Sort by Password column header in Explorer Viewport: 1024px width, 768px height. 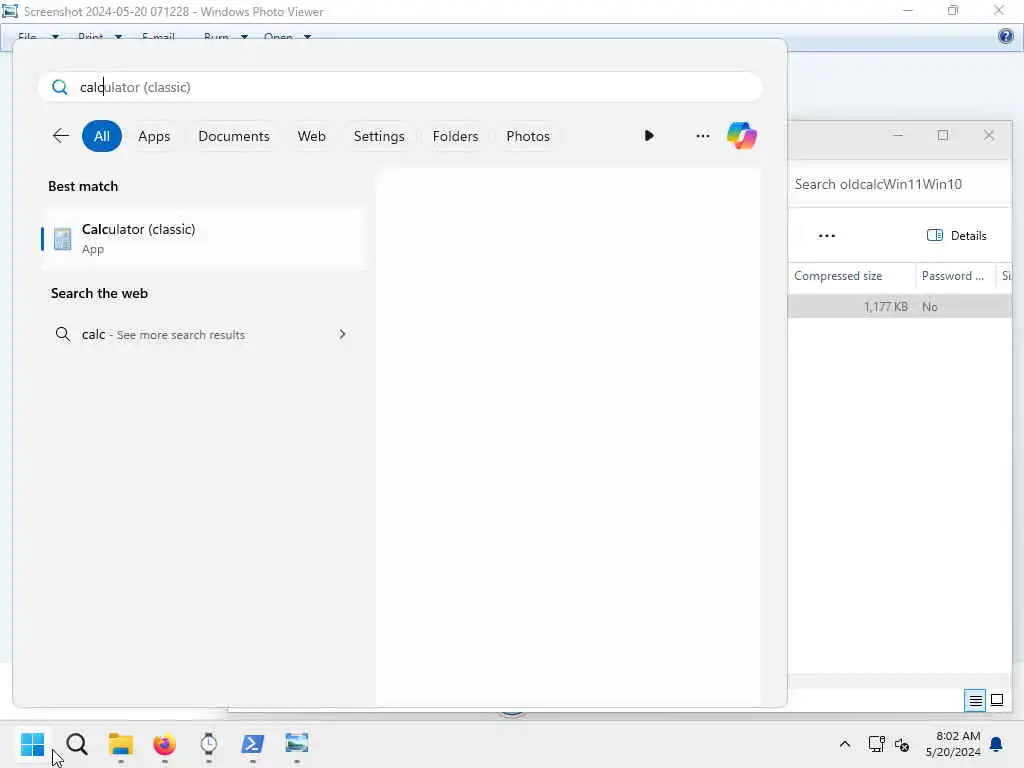click(x=954, y=276)
